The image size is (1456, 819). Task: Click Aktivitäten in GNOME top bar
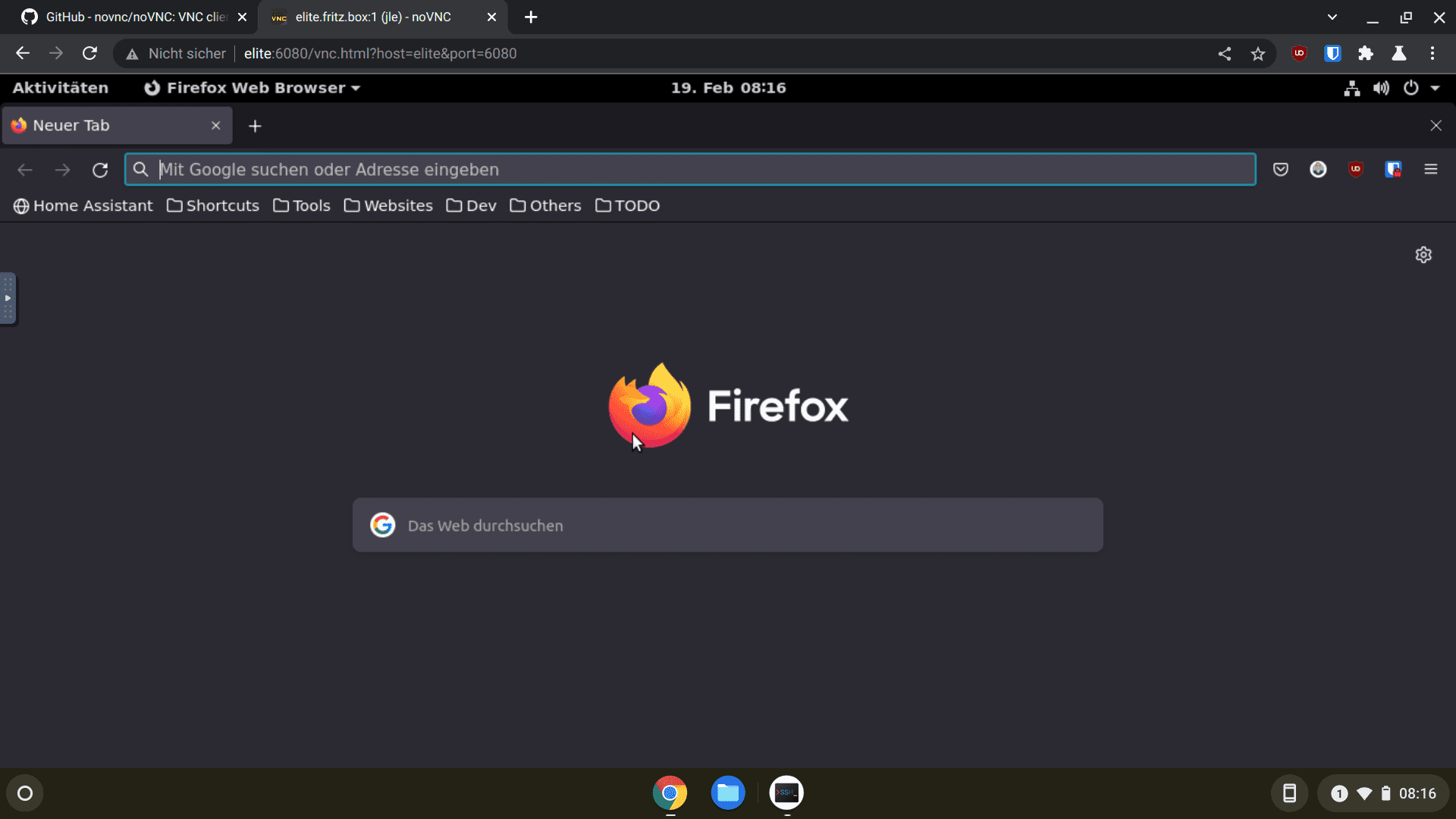(60, 88)
